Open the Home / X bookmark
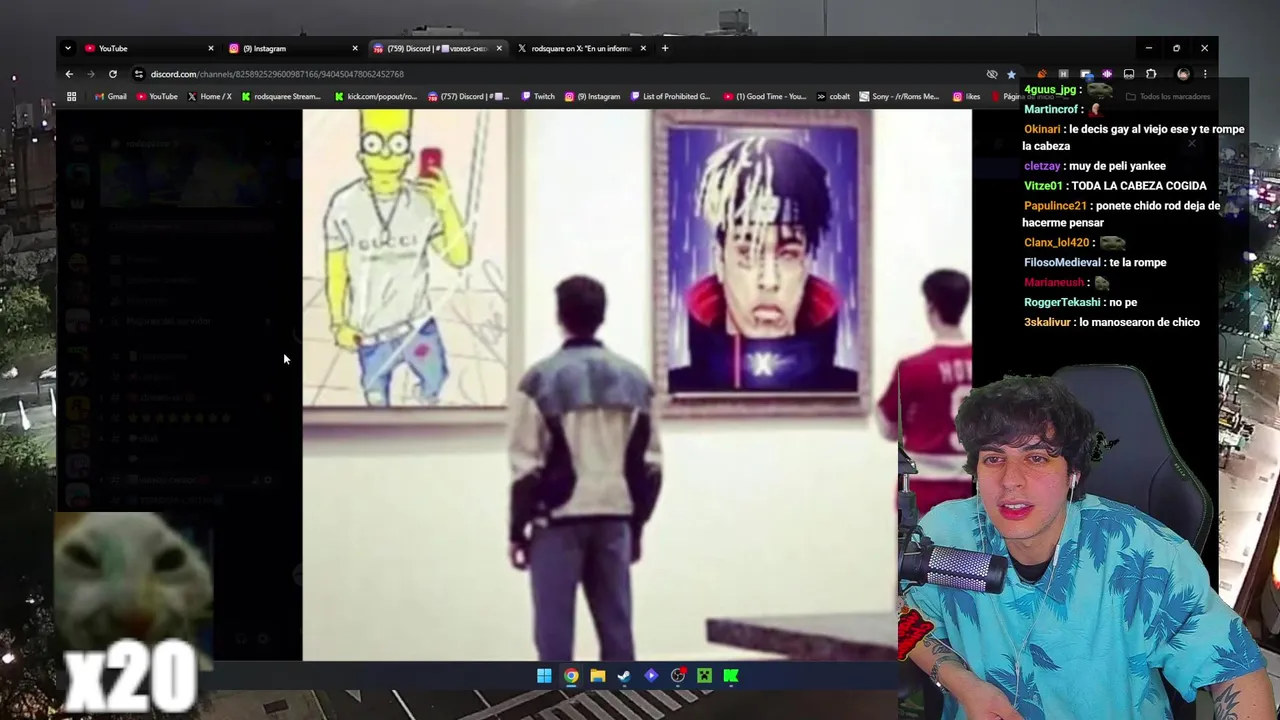1280x720 pixels. coord(210,97)
